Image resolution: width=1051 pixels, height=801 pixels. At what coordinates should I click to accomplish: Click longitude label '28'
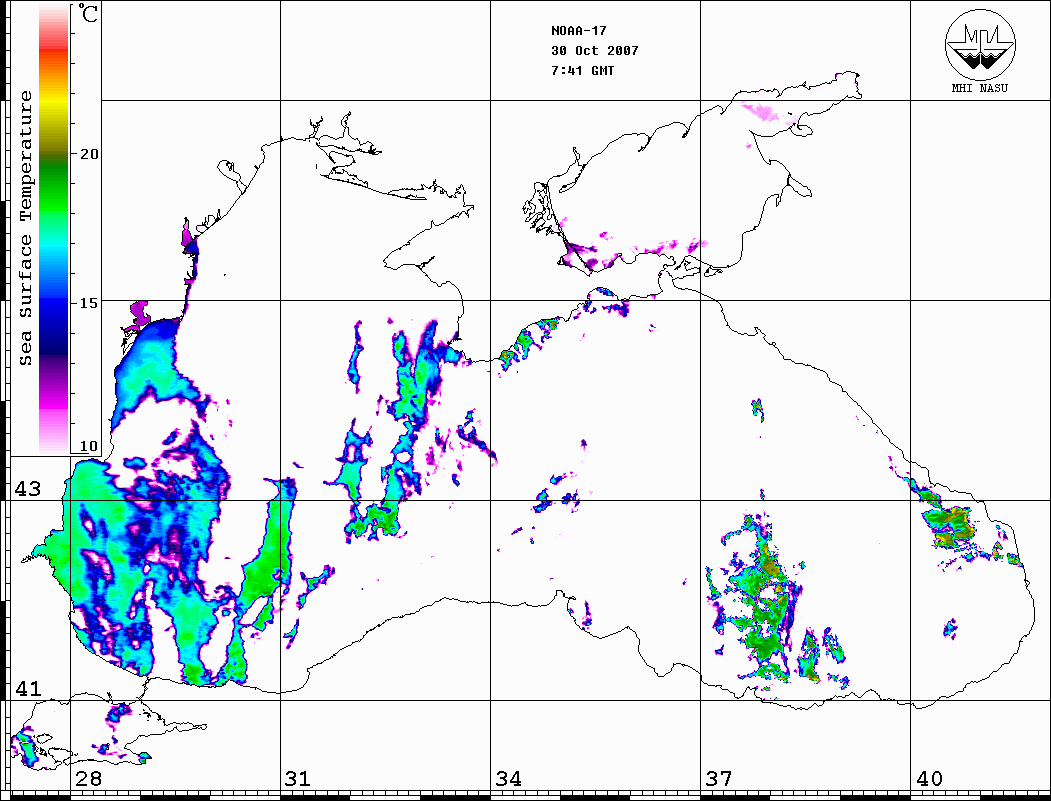(x=88, y=779)
